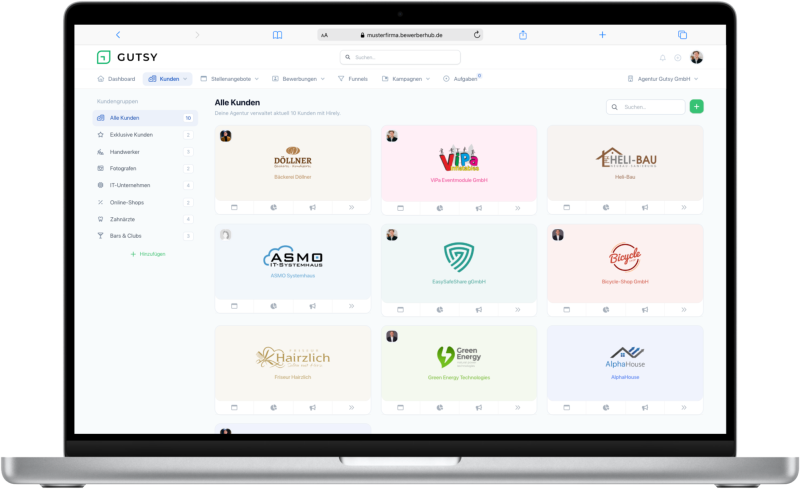
Task: Go back with the Safari back arrow
Action: pos(118,35)
